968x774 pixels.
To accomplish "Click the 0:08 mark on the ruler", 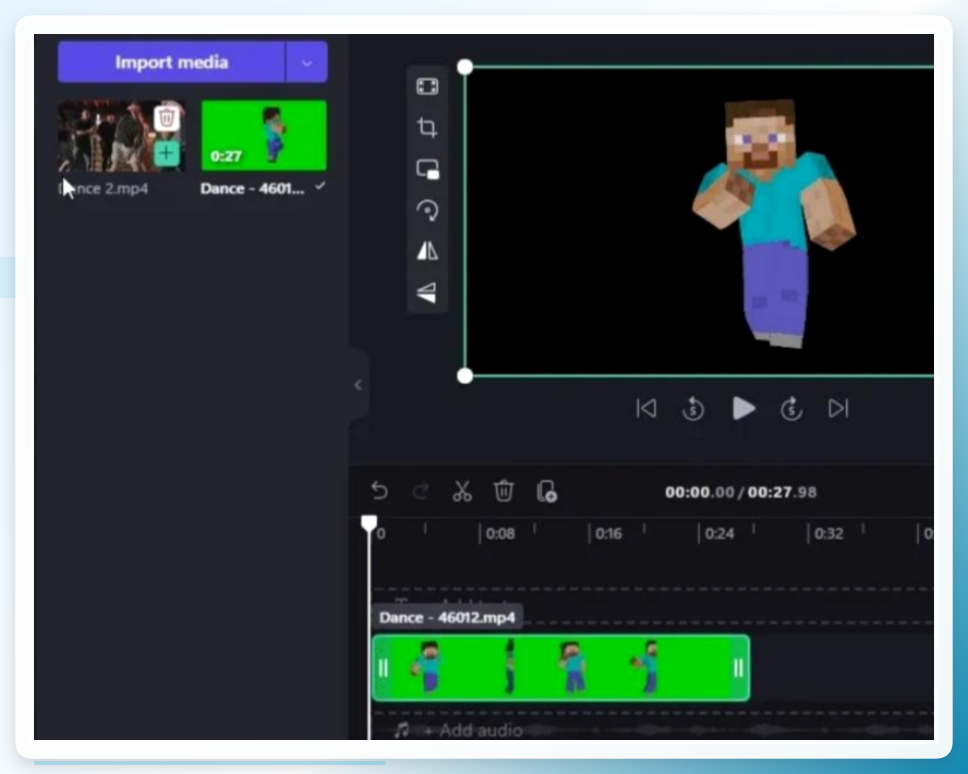I will 499,533.
